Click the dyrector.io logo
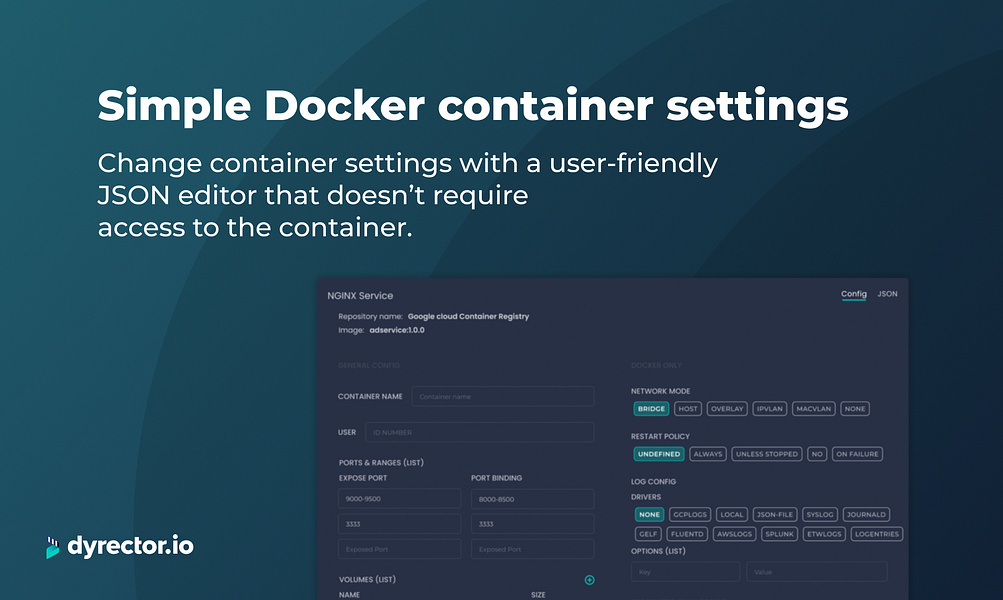Viewport: 1003px width, 600px height. pyautogui.click(x=120, y=546)
